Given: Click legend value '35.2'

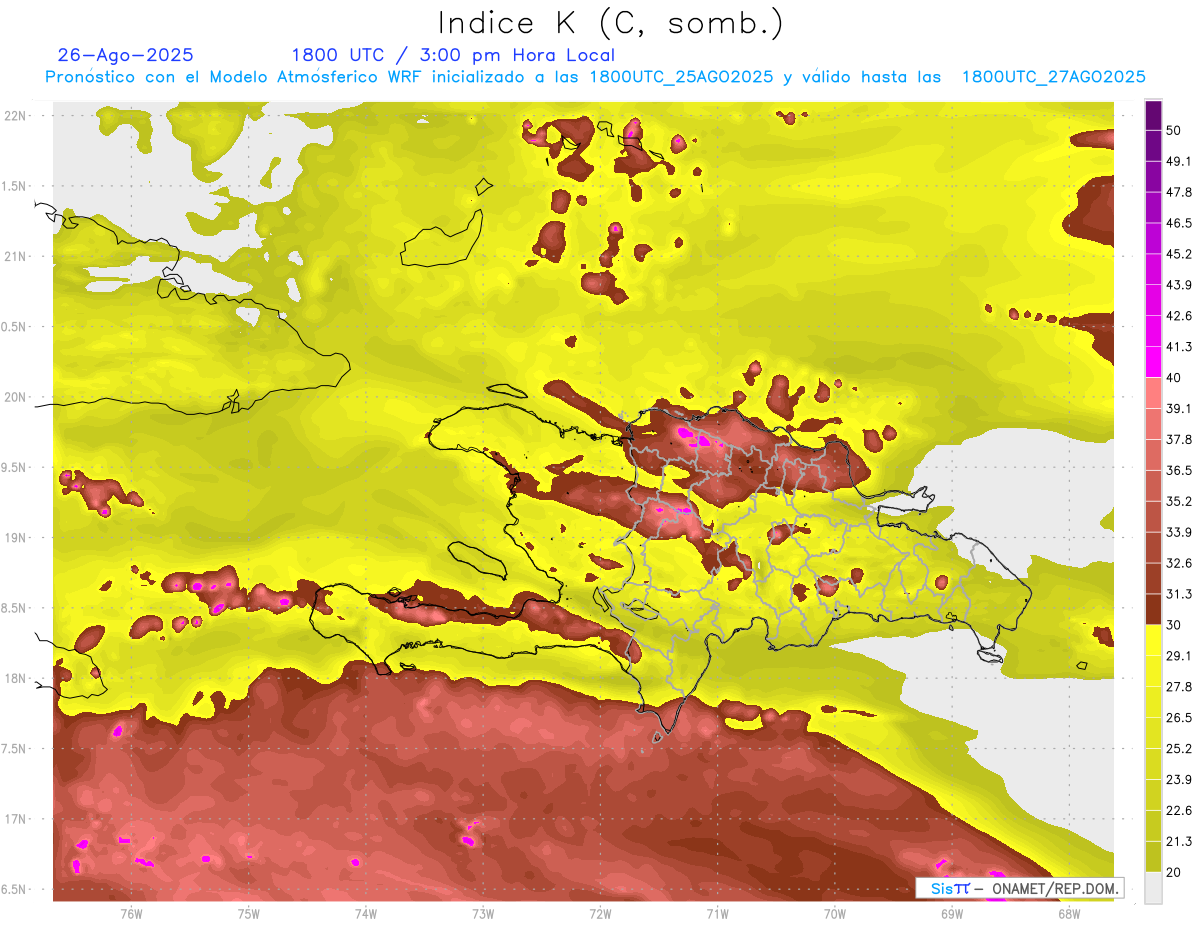Looking at the screenshot, I should click(1178, 501).
